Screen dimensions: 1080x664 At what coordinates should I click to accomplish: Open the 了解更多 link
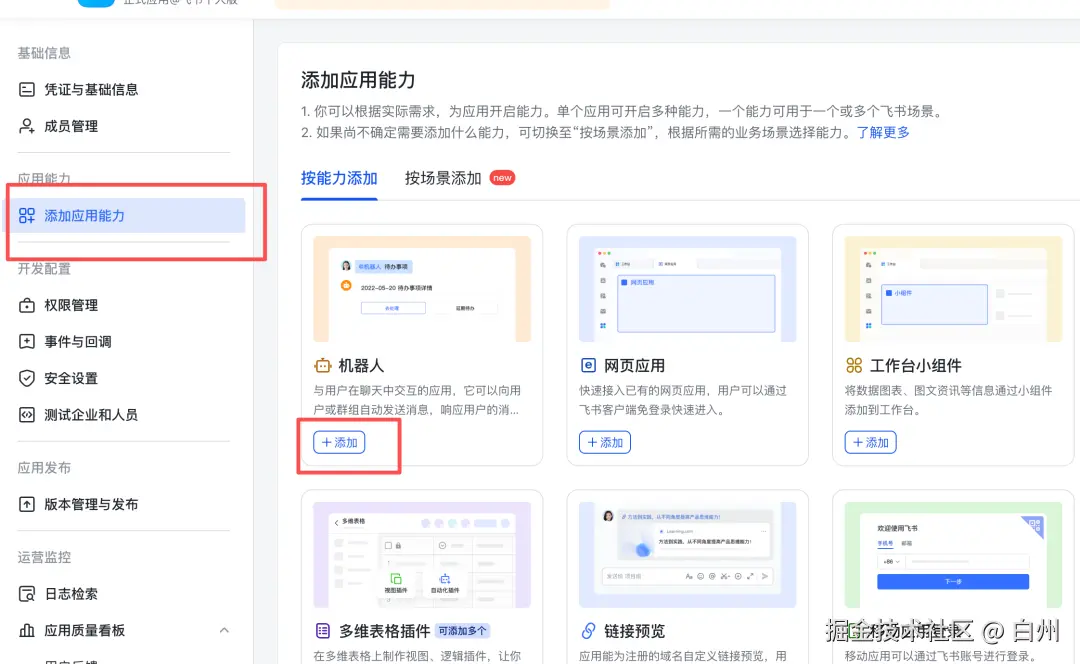[883, 132]
